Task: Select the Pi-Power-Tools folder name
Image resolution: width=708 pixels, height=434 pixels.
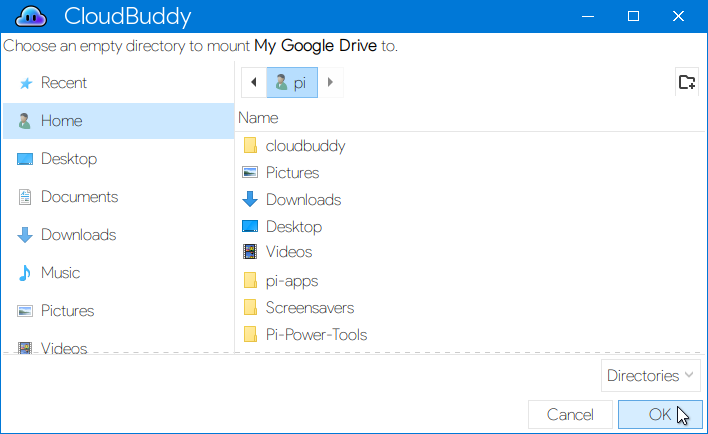Action: coord(317,335)
